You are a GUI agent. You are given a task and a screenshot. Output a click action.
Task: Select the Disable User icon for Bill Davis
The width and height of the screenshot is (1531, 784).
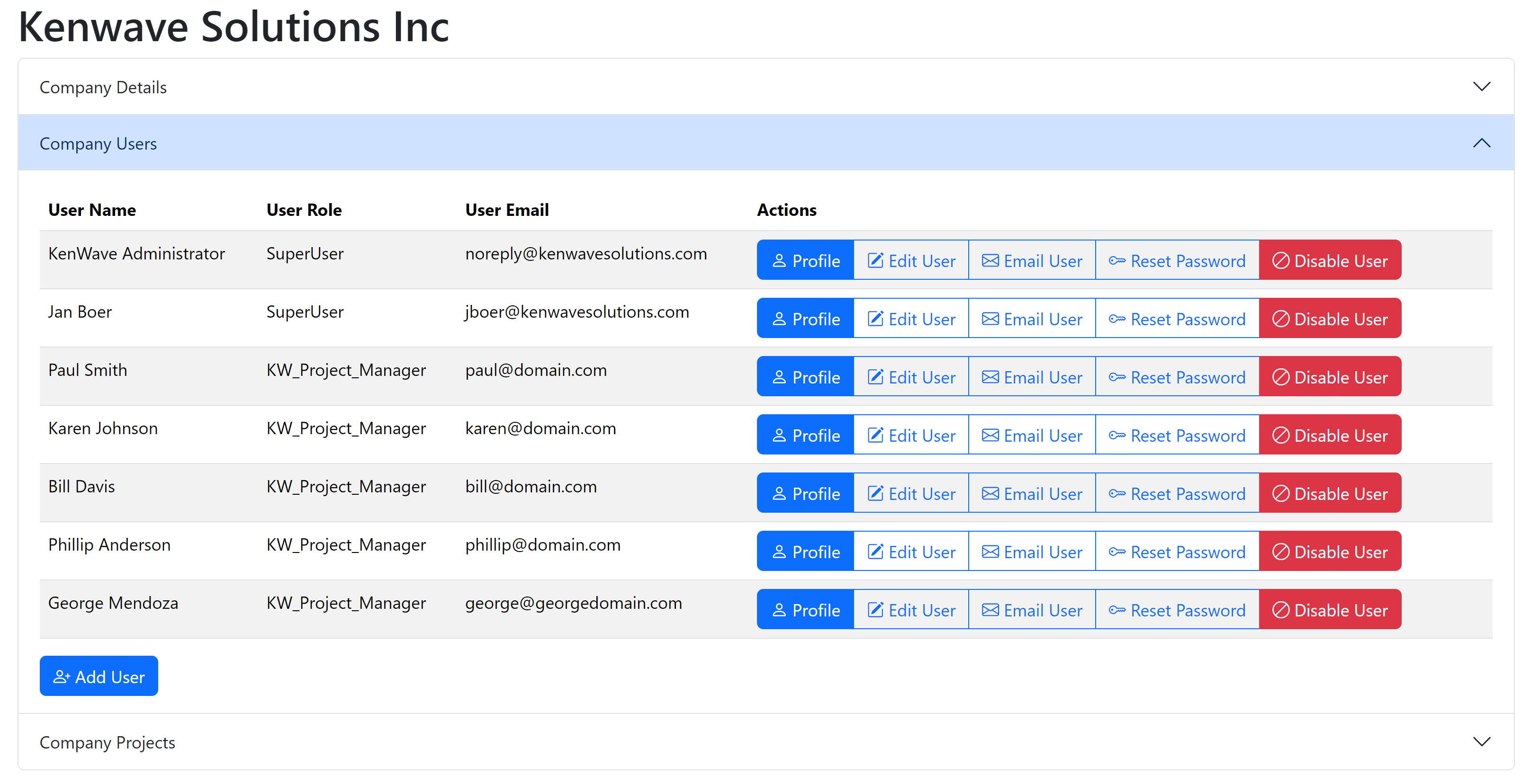(x=1281, y=493)
